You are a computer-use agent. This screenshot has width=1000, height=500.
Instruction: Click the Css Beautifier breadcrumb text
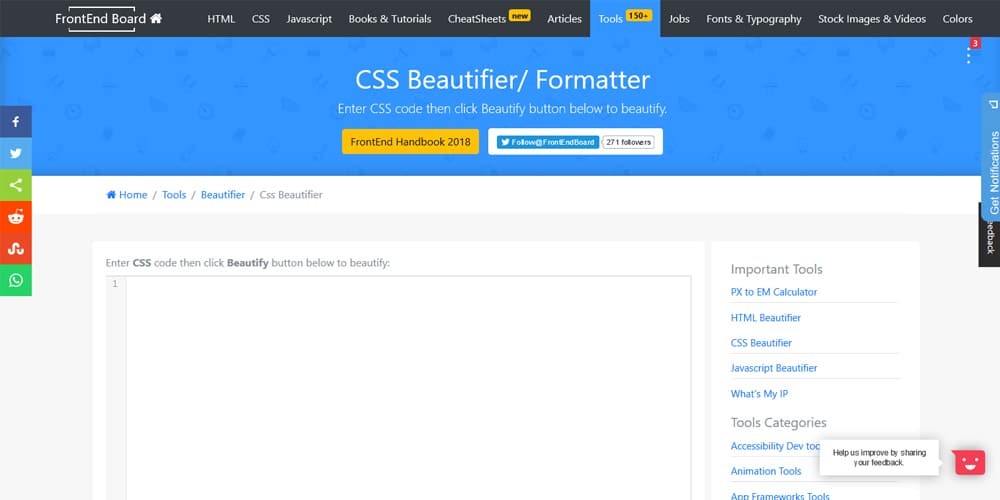click(x=291, y=195)
